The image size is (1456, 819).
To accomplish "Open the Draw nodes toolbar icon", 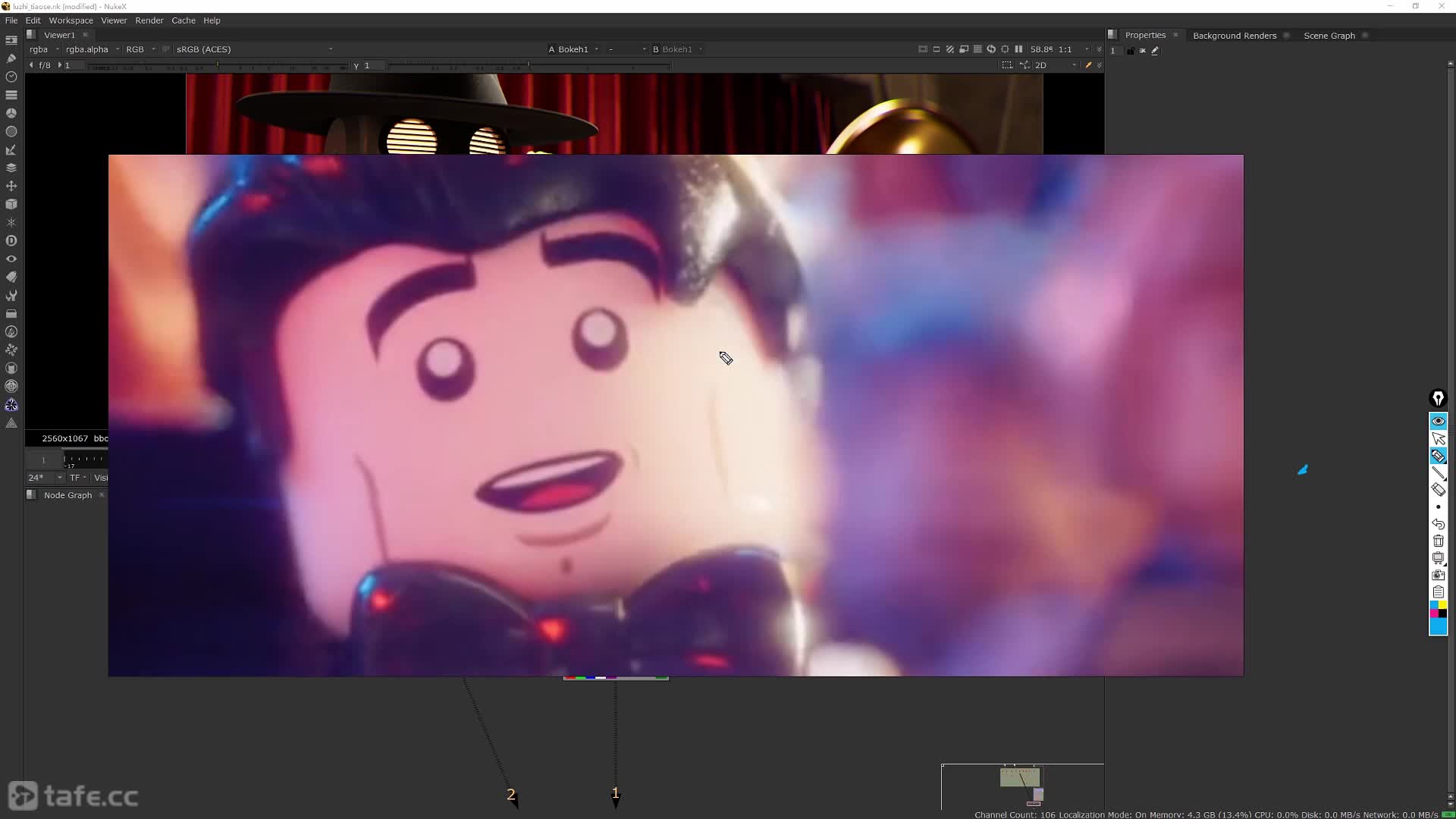I will tap(11, 58).
